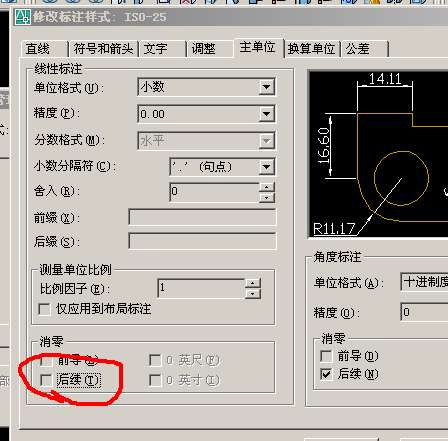Enable angular 前导(D) checkbox
448x441 pixels.
click(x=326, y=356)
